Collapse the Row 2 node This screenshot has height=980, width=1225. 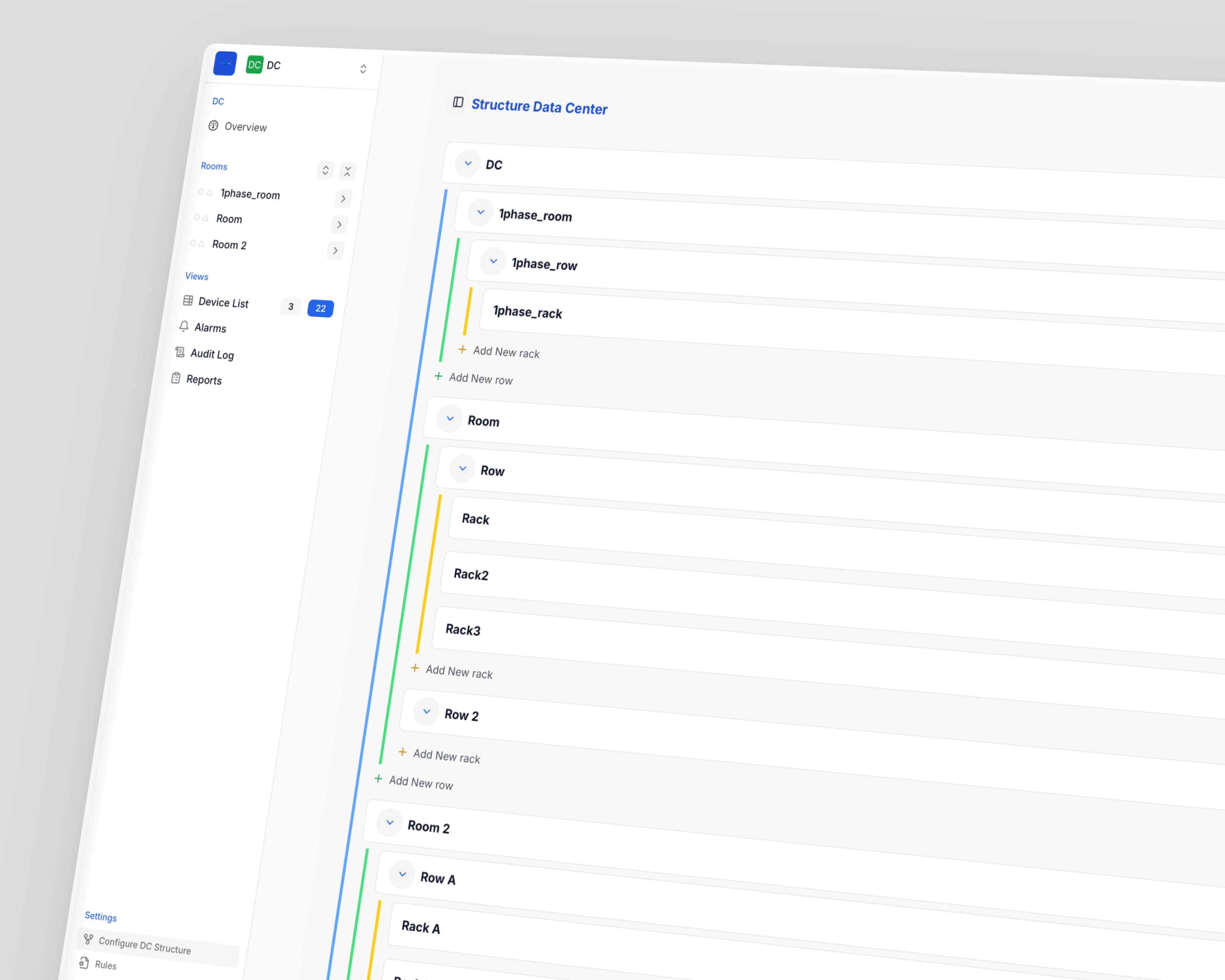[x=427, y=712]
